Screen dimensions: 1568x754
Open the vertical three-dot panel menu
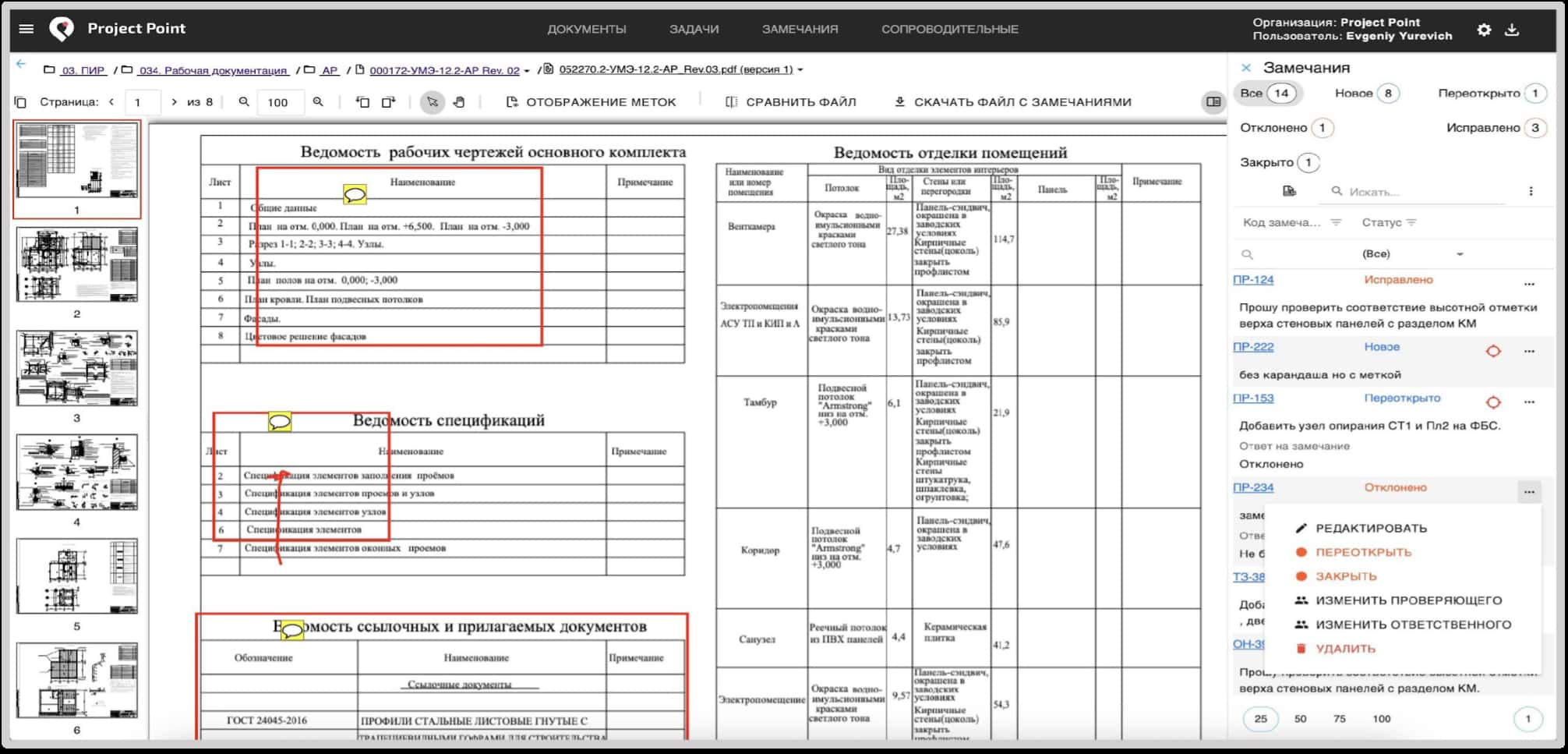1531,191
